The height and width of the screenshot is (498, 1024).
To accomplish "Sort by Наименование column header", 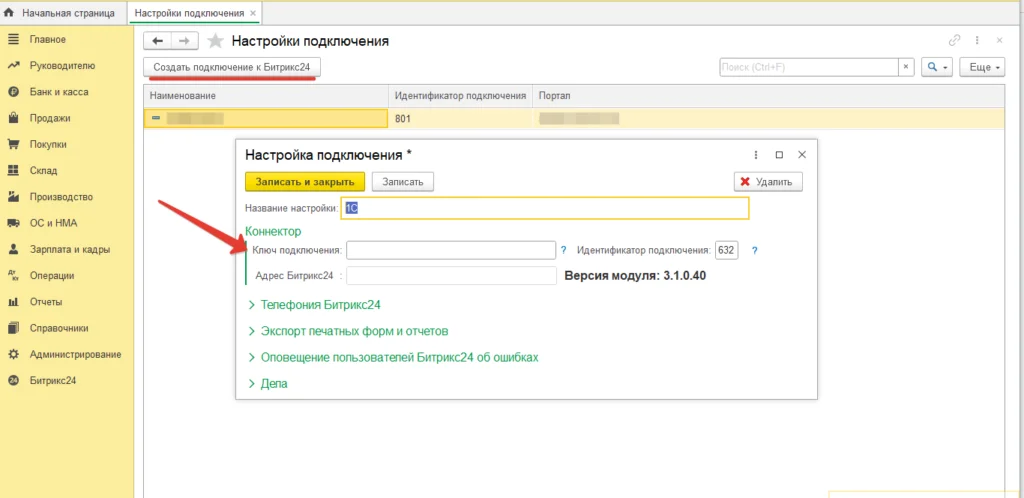I will click(266, 96).
